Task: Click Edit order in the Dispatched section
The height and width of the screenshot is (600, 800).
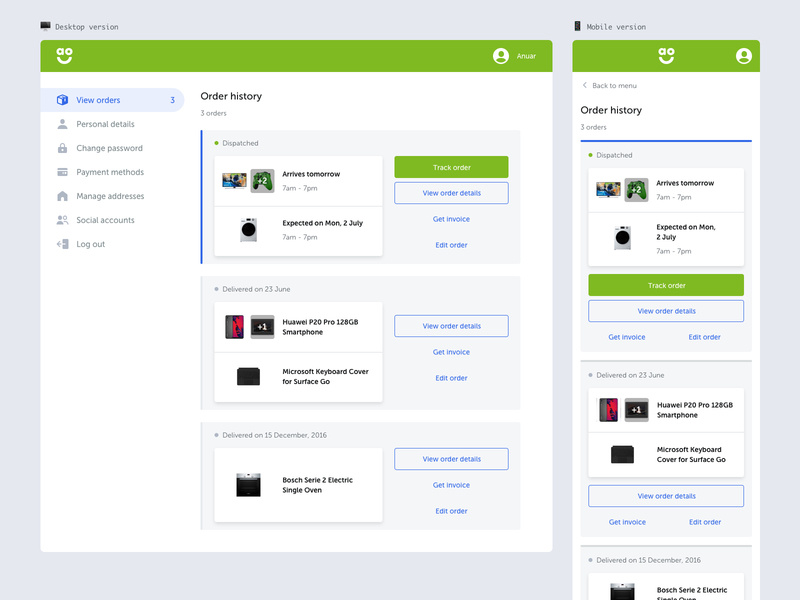Action: [x=452, y=244]
